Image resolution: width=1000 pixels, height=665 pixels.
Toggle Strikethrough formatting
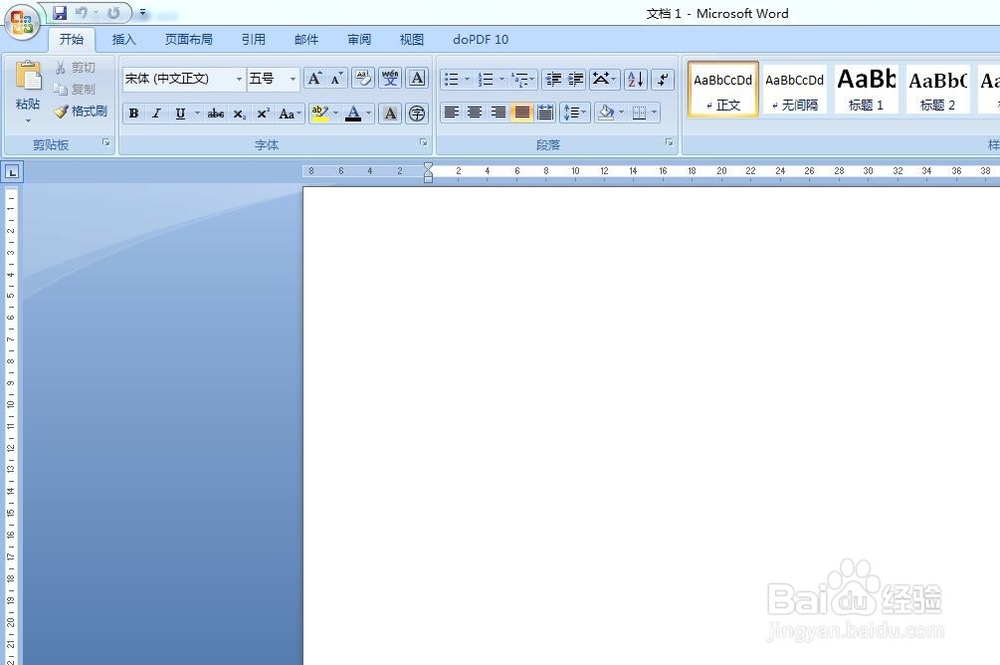(216, 113)
